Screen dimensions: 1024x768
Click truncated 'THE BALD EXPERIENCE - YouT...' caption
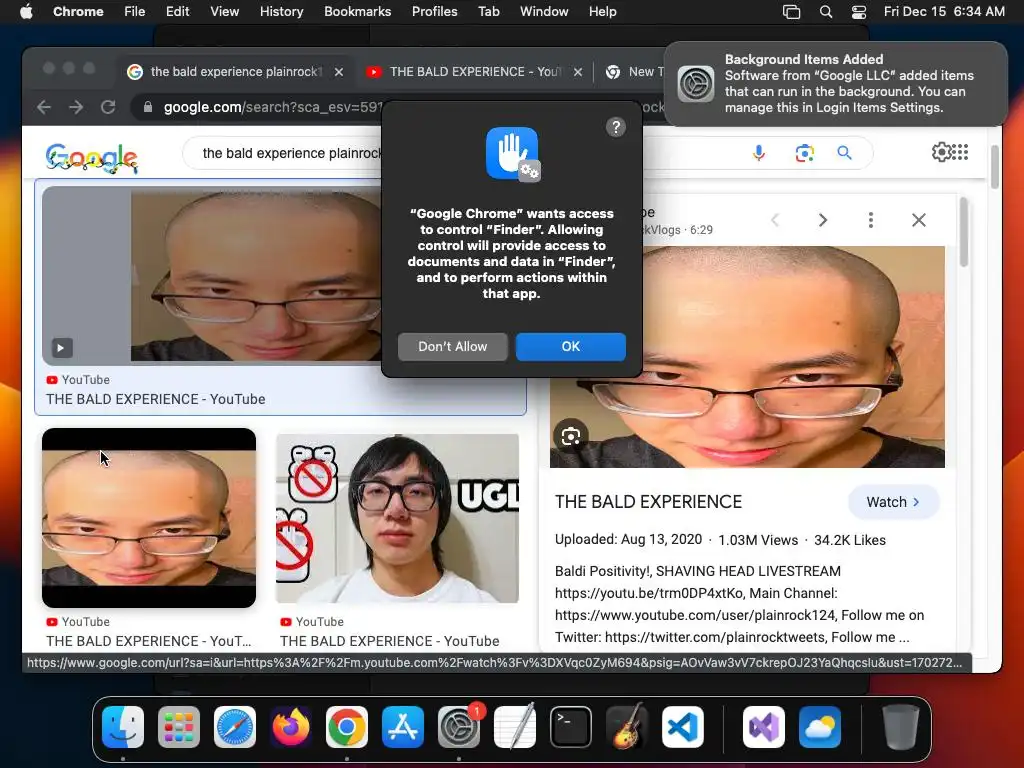148,641
